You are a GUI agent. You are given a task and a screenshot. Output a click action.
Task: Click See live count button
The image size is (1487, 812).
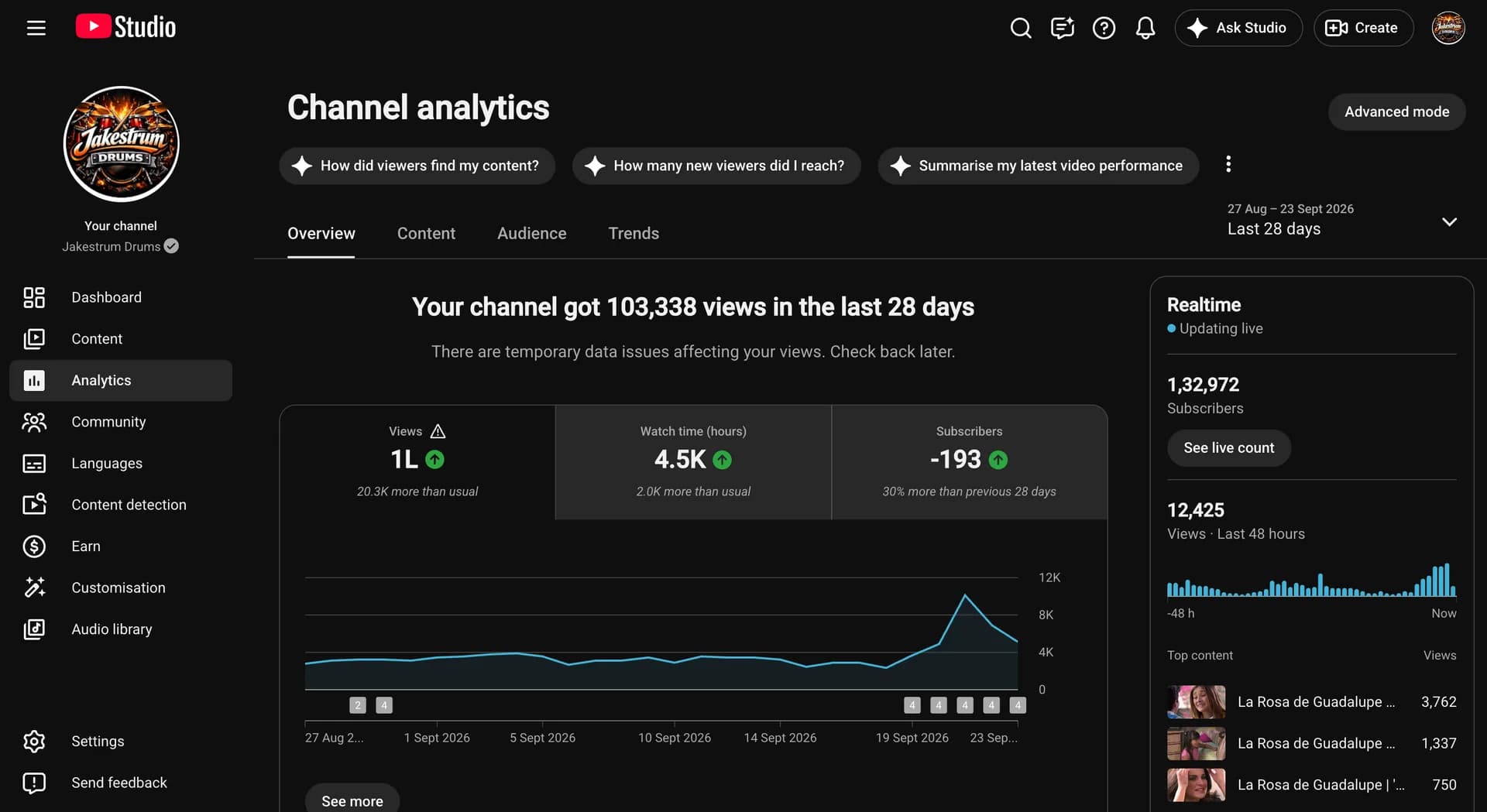point(1228,447)
